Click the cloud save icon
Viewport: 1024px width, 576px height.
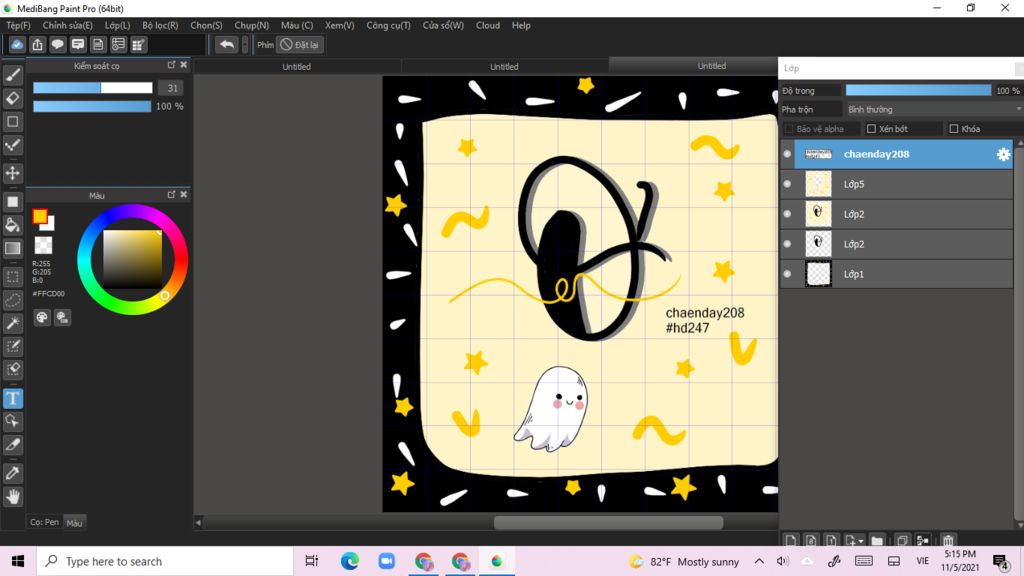click(x=17, y=44)
